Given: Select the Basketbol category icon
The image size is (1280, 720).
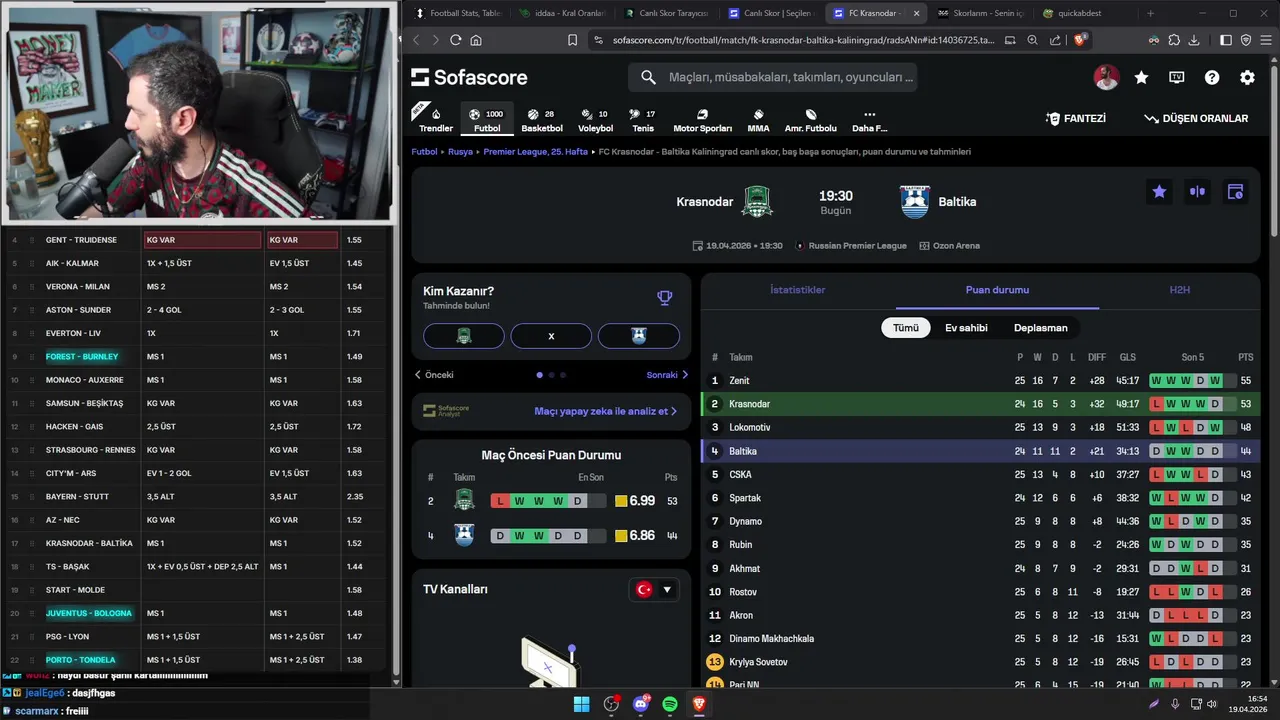Looking at the screenshot, I should (541, 119).
